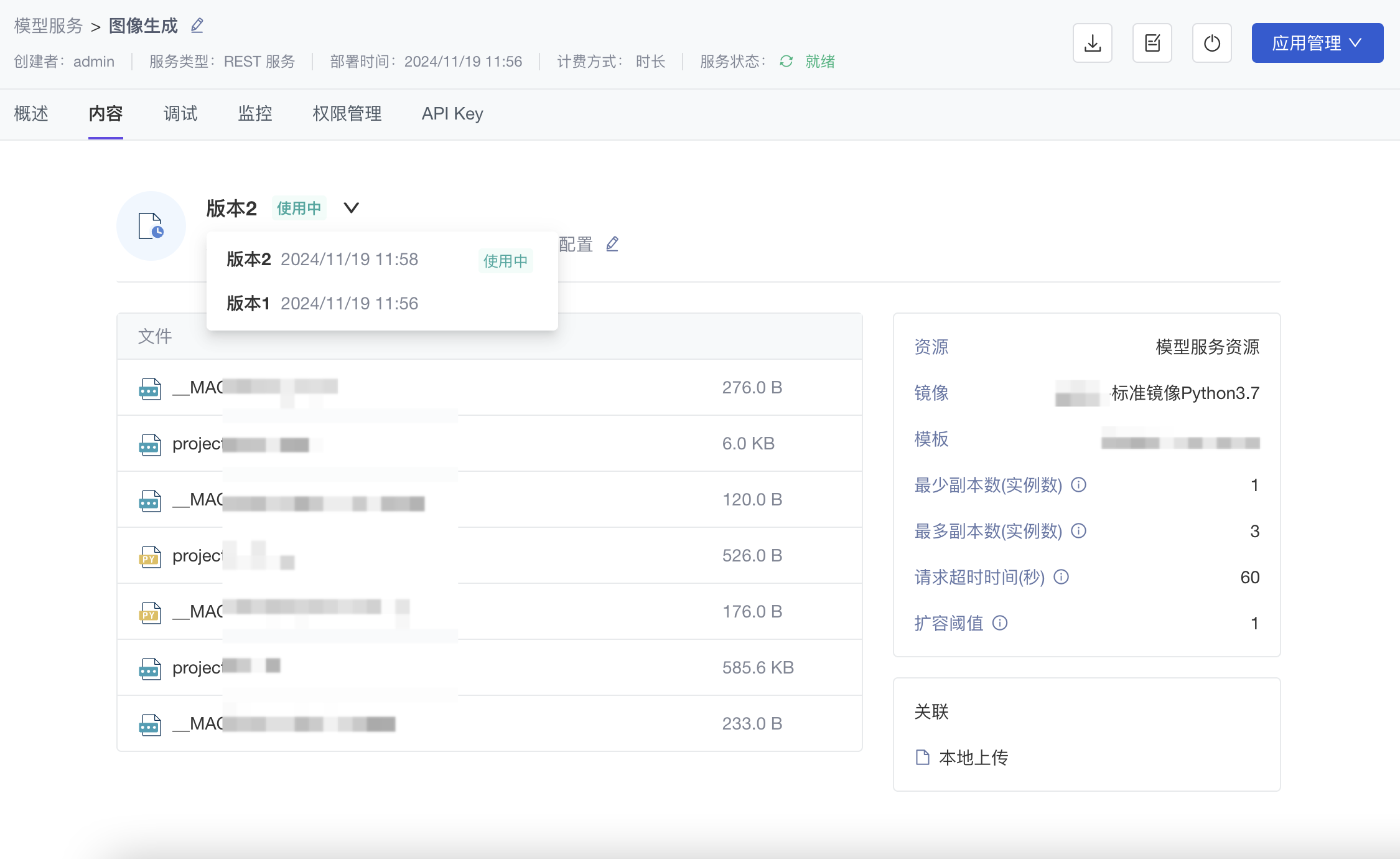Viewport: 1400px width, 859px height.
Task: Click the 文件 table header
Action: pyautogui.click(x=155, y=336)
